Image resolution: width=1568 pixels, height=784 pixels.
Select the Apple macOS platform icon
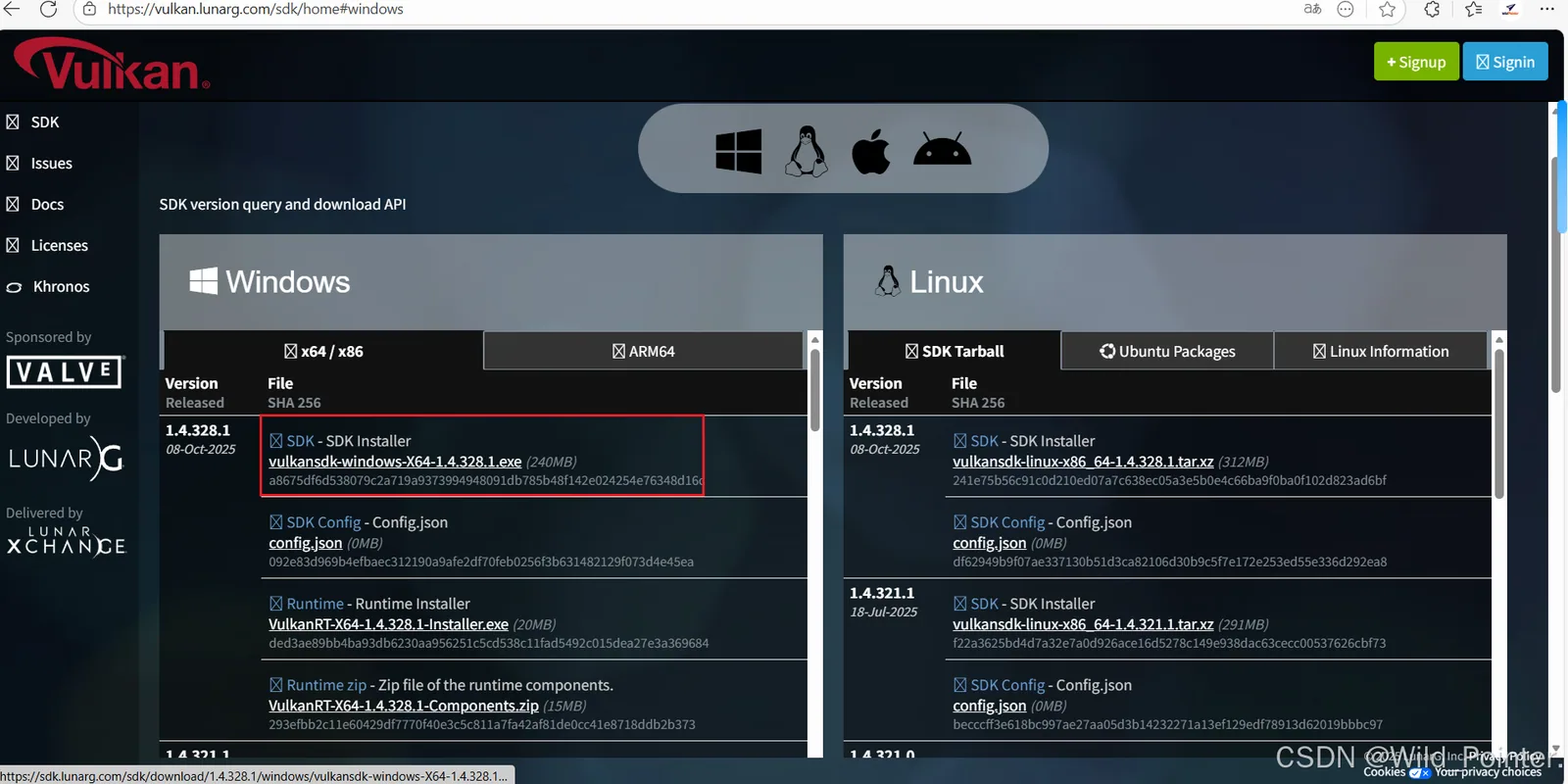tap(871, 151)
